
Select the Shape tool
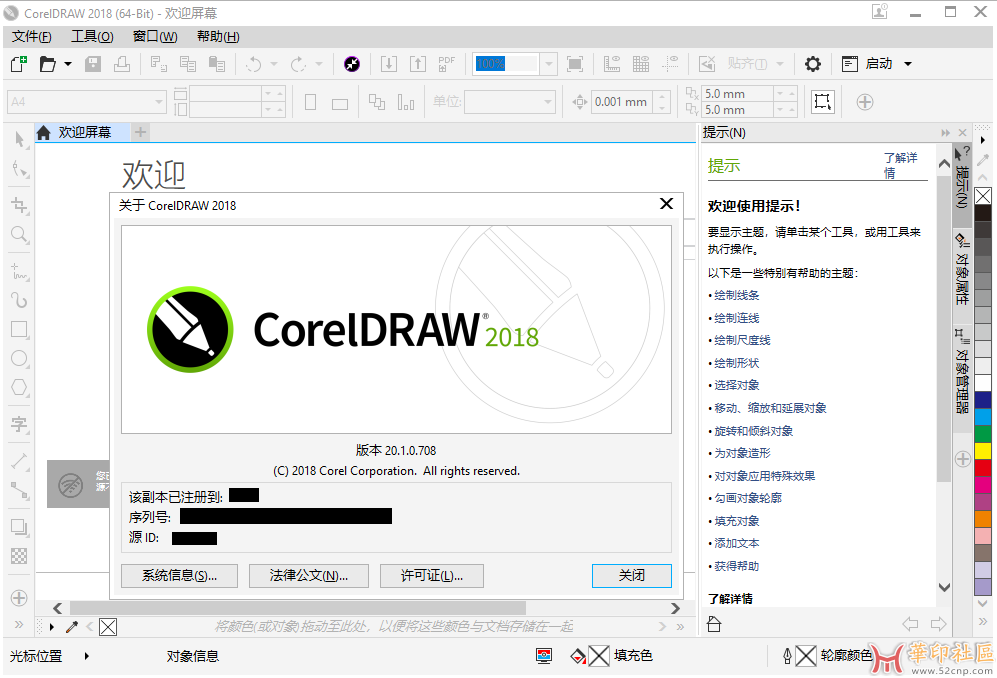[20, 169]
